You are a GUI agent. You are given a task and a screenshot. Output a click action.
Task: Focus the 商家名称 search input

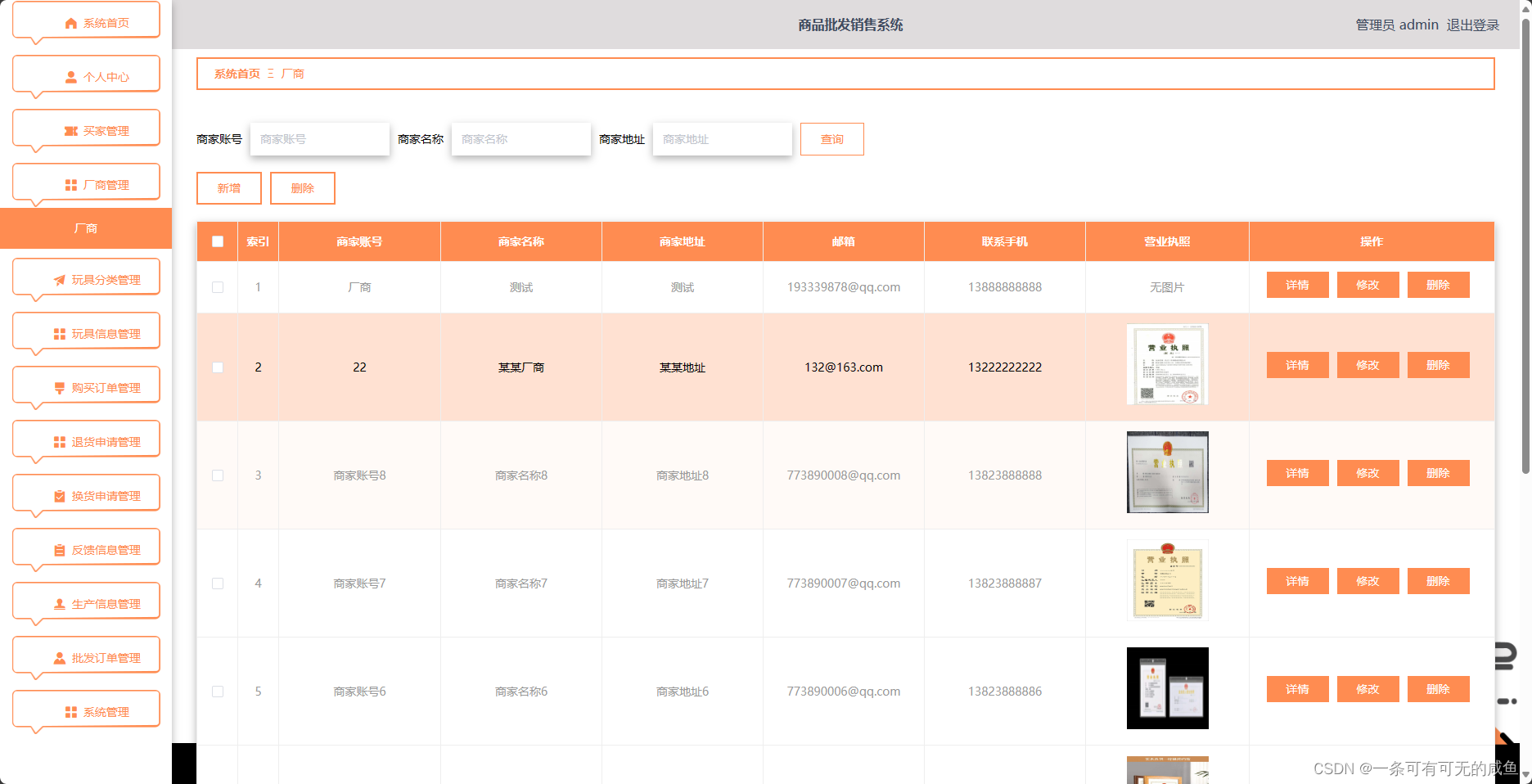[x=521, y=139]
